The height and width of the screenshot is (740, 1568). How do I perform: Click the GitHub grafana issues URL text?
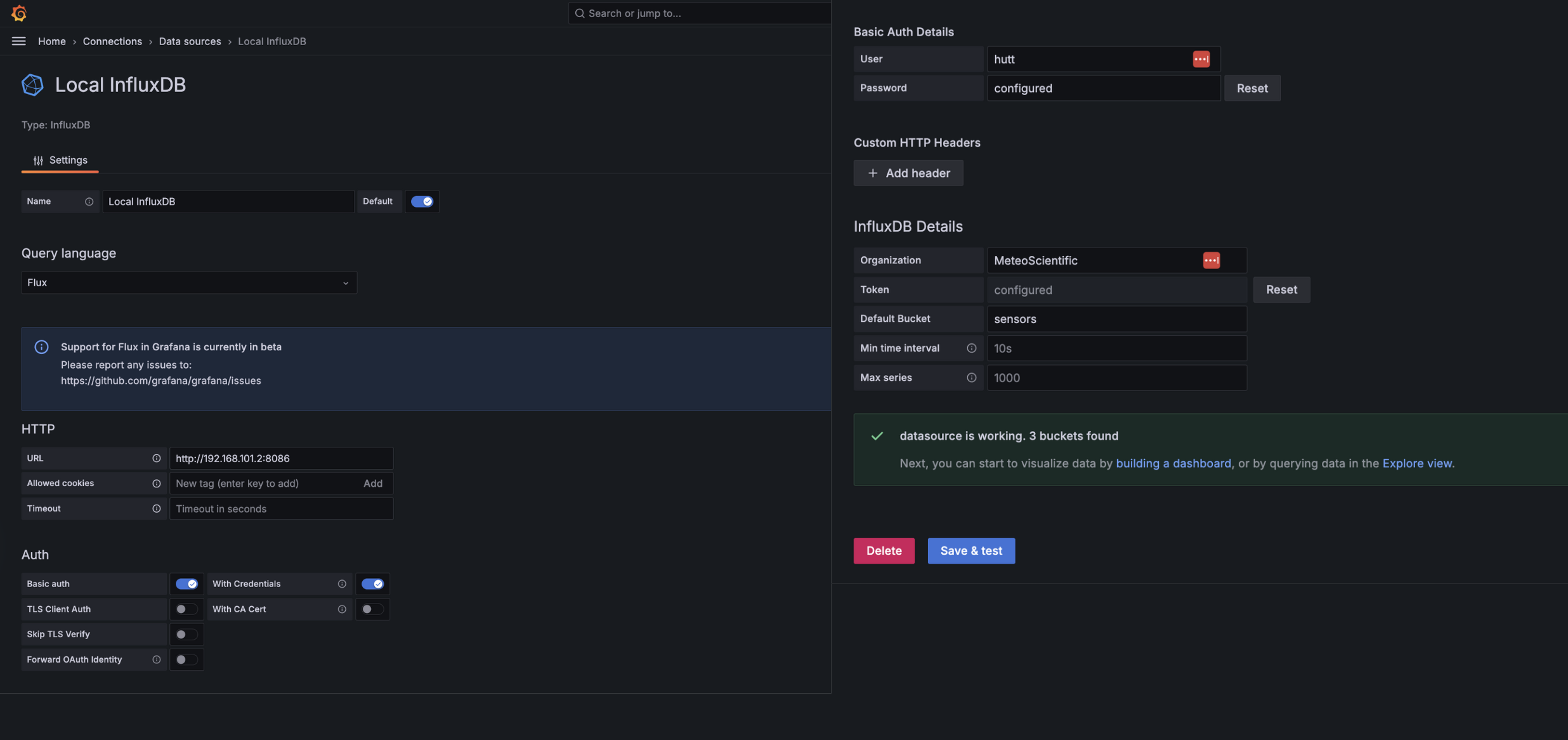point(161,381)
